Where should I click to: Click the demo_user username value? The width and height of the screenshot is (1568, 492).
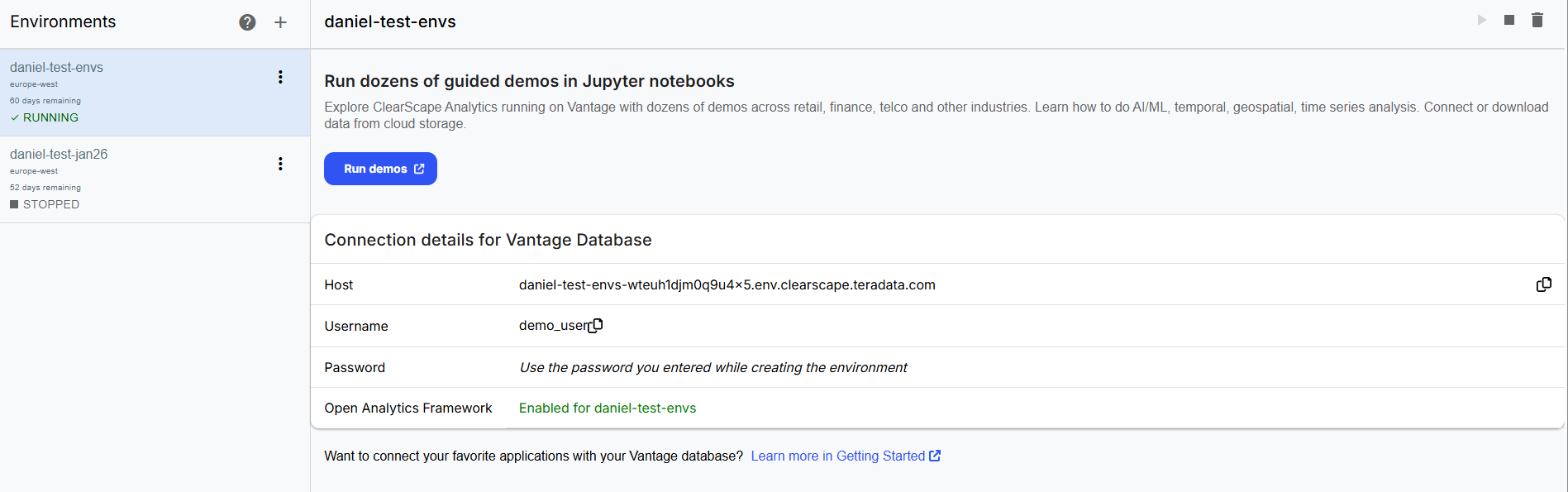551,326
